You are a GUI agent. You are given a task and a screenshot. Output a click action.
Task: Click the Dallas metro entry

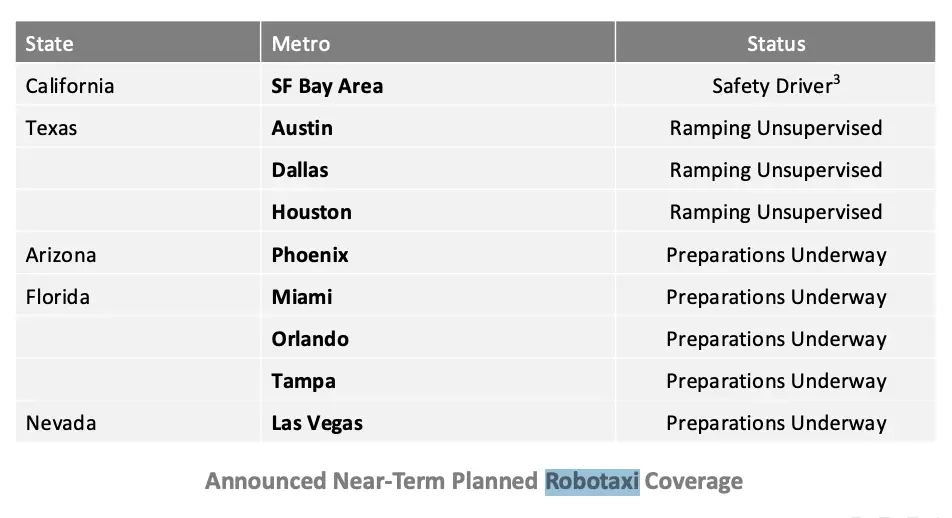[300, 170]
